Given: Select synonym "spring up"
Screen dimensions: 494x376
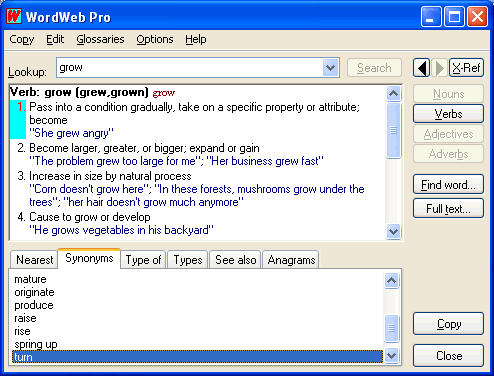Looking at the screenshot, I should (x=36, y=344).
